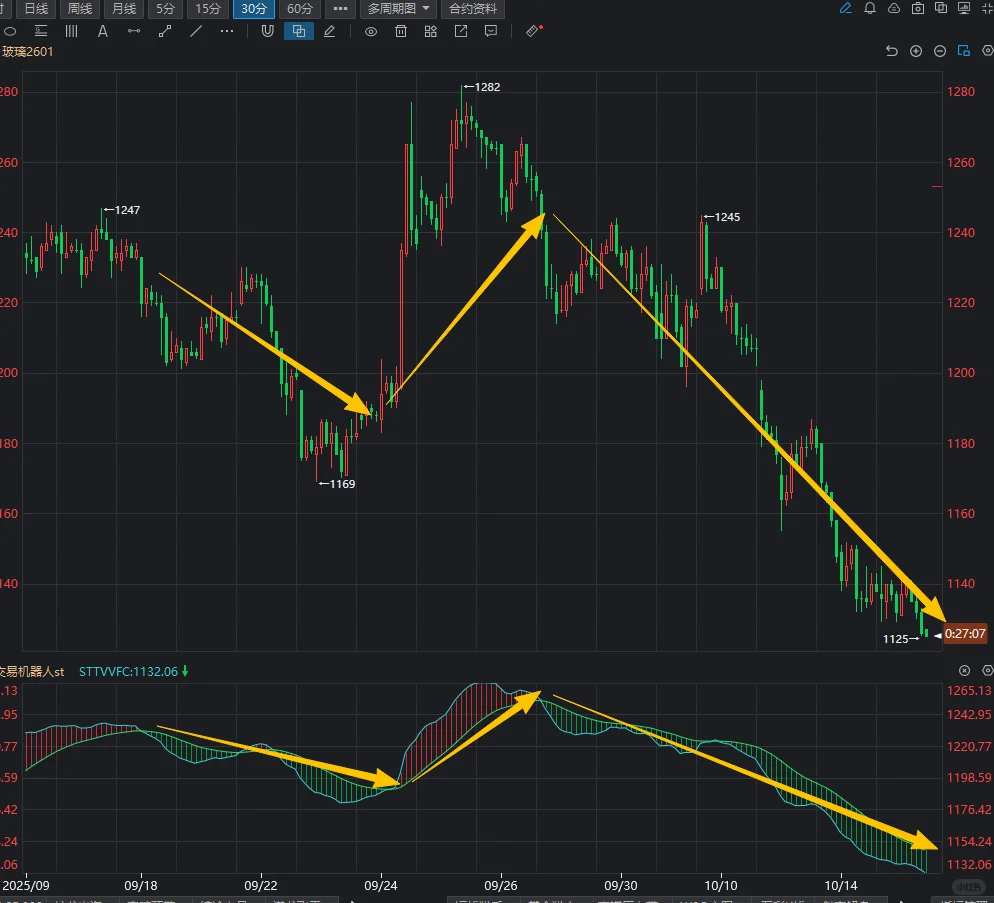Click the 交易机器人st indicator name
This screenshot has width=994, height=903.
(32, 671)
